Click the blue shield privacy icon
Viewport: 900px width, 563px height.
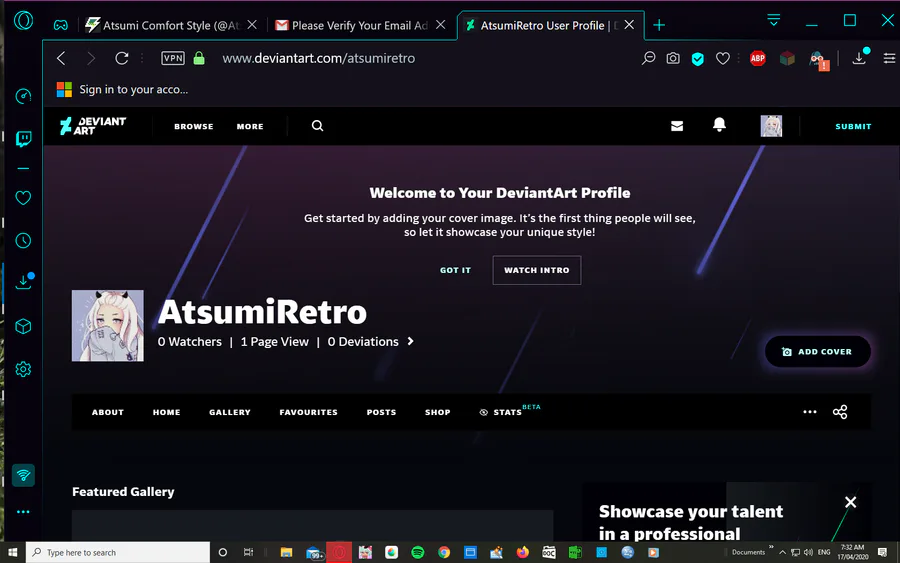click(697, 59)
